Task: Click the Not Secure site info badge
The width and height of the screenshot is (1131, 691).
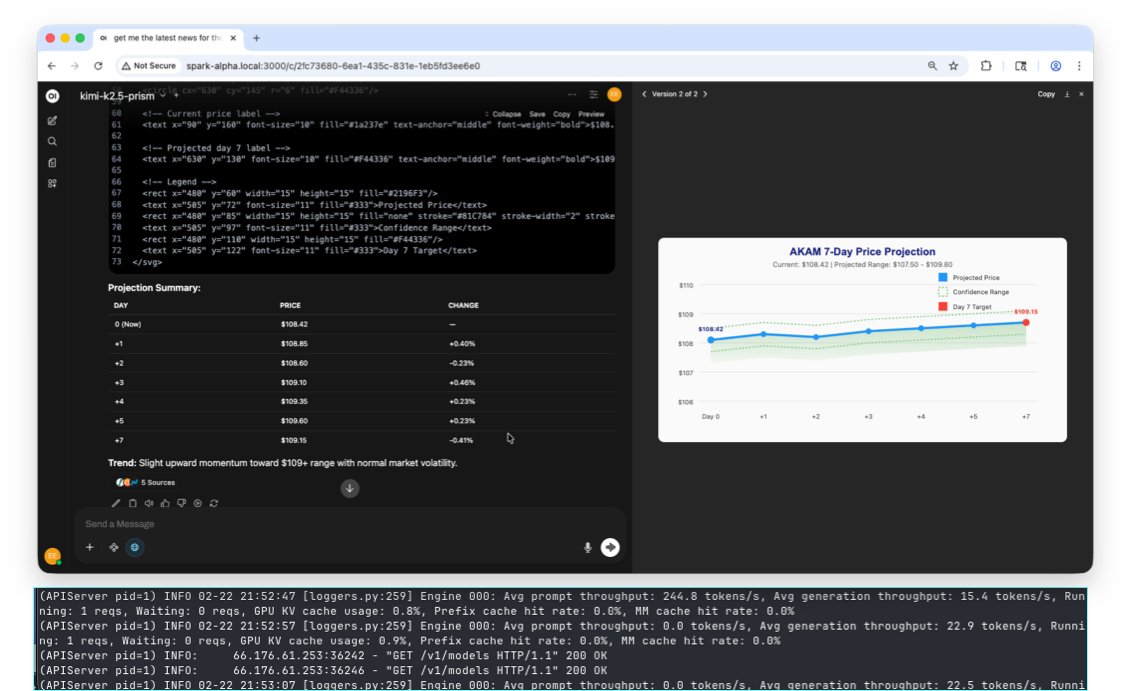Action: click(149, 66)
